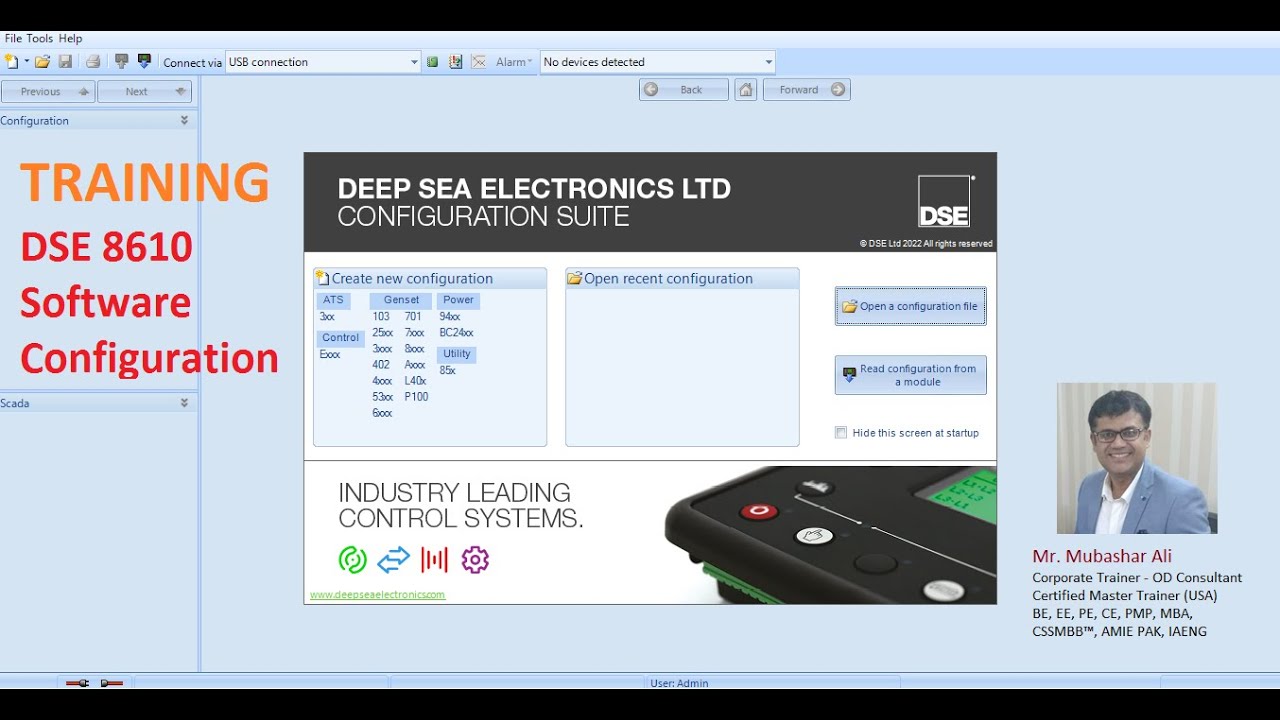Screen dimensions: 1280x720
Task: Click Read configuration from a module button
Action: [x=911, y=375]
